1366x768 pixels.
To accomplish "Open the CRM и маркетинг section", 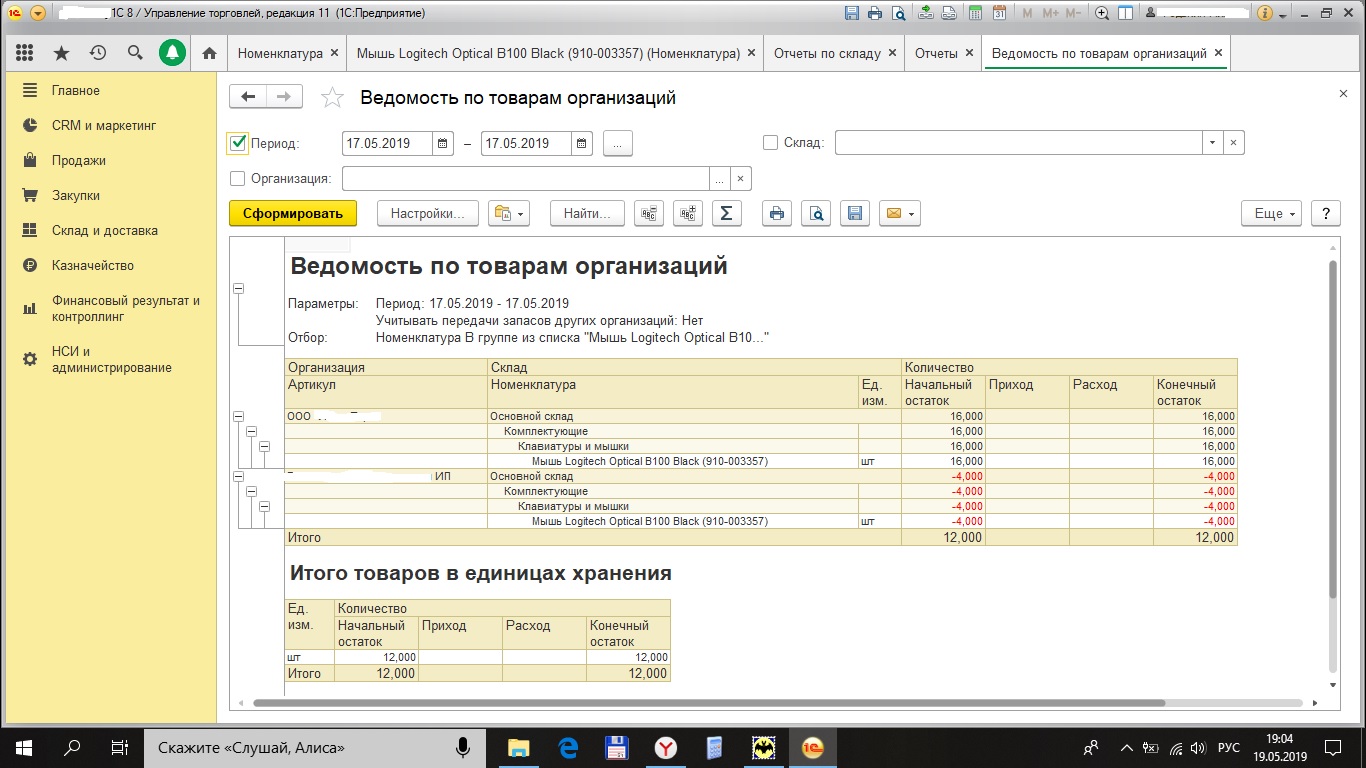I will tap(104, 125).
